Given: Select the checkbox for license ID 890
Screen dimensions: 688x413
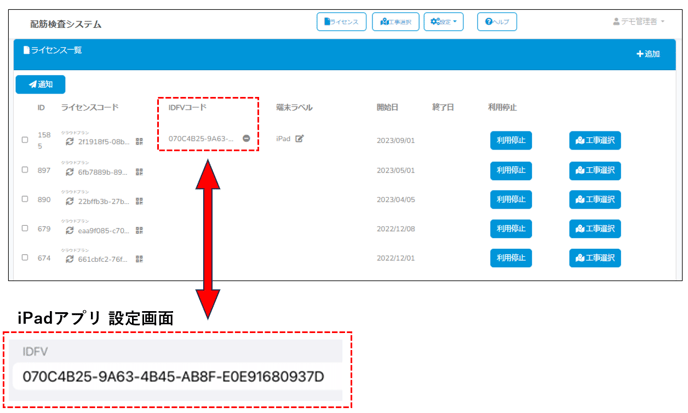Looking at the screenshot, I should point(25,199).
